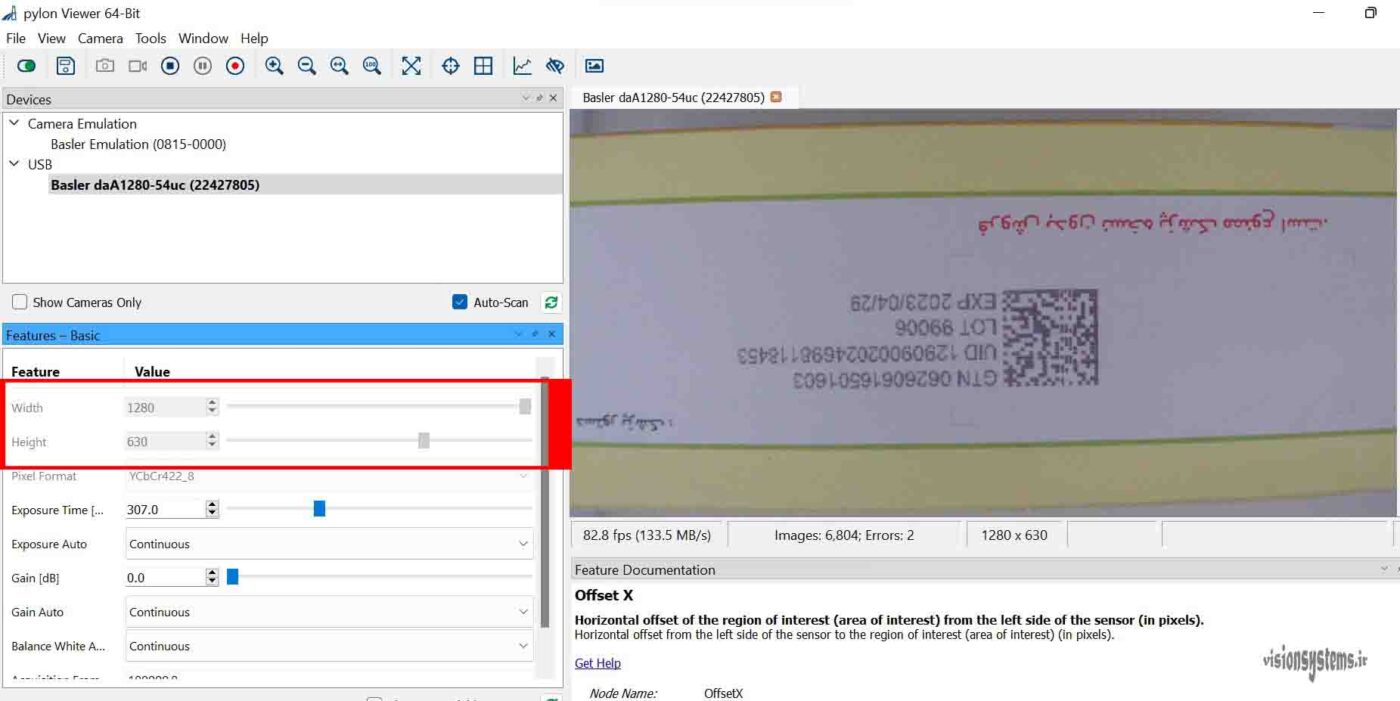1400x701 pixels.
Task: Open the Window menu
Action: 203,38
